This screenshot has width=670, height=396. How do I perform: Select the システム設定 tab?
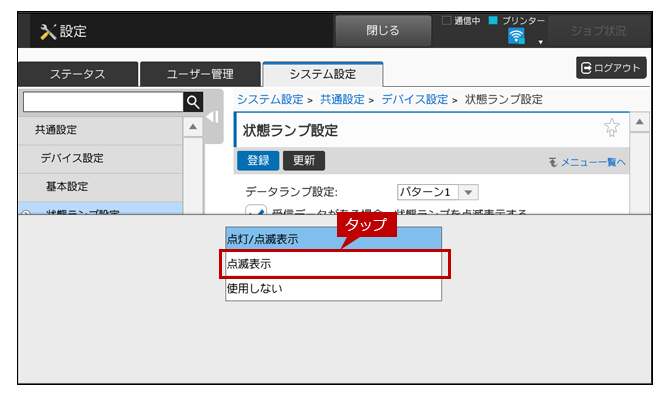click(x=323, y=74)
